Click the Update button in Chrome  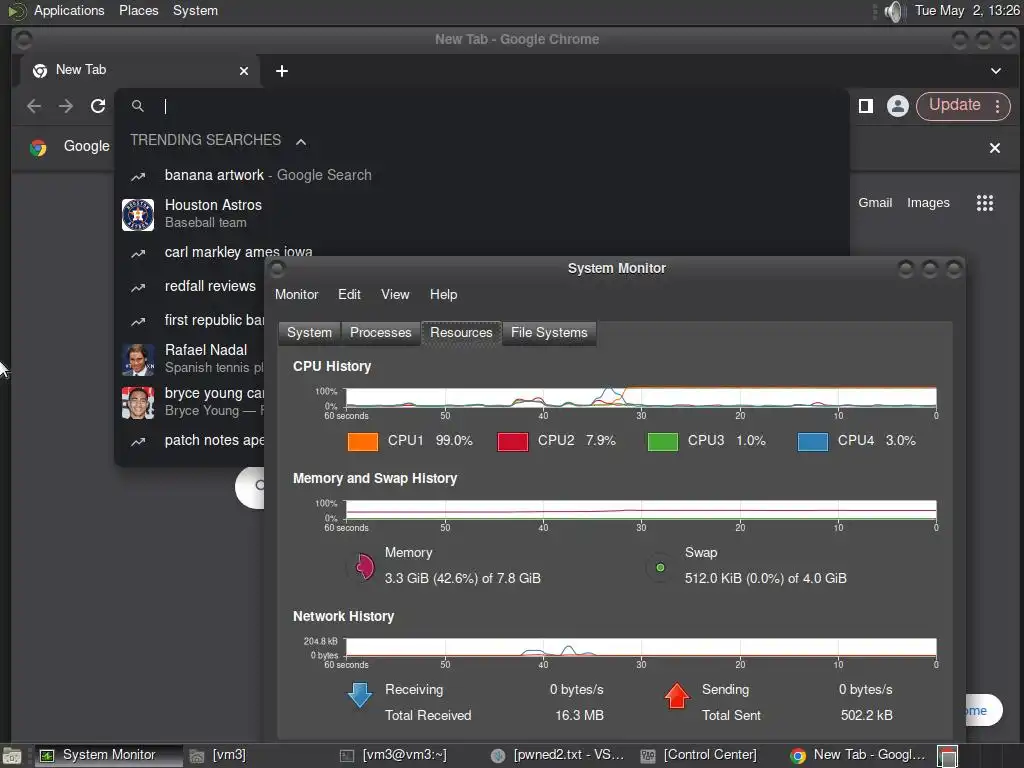[x=954, y=105]
